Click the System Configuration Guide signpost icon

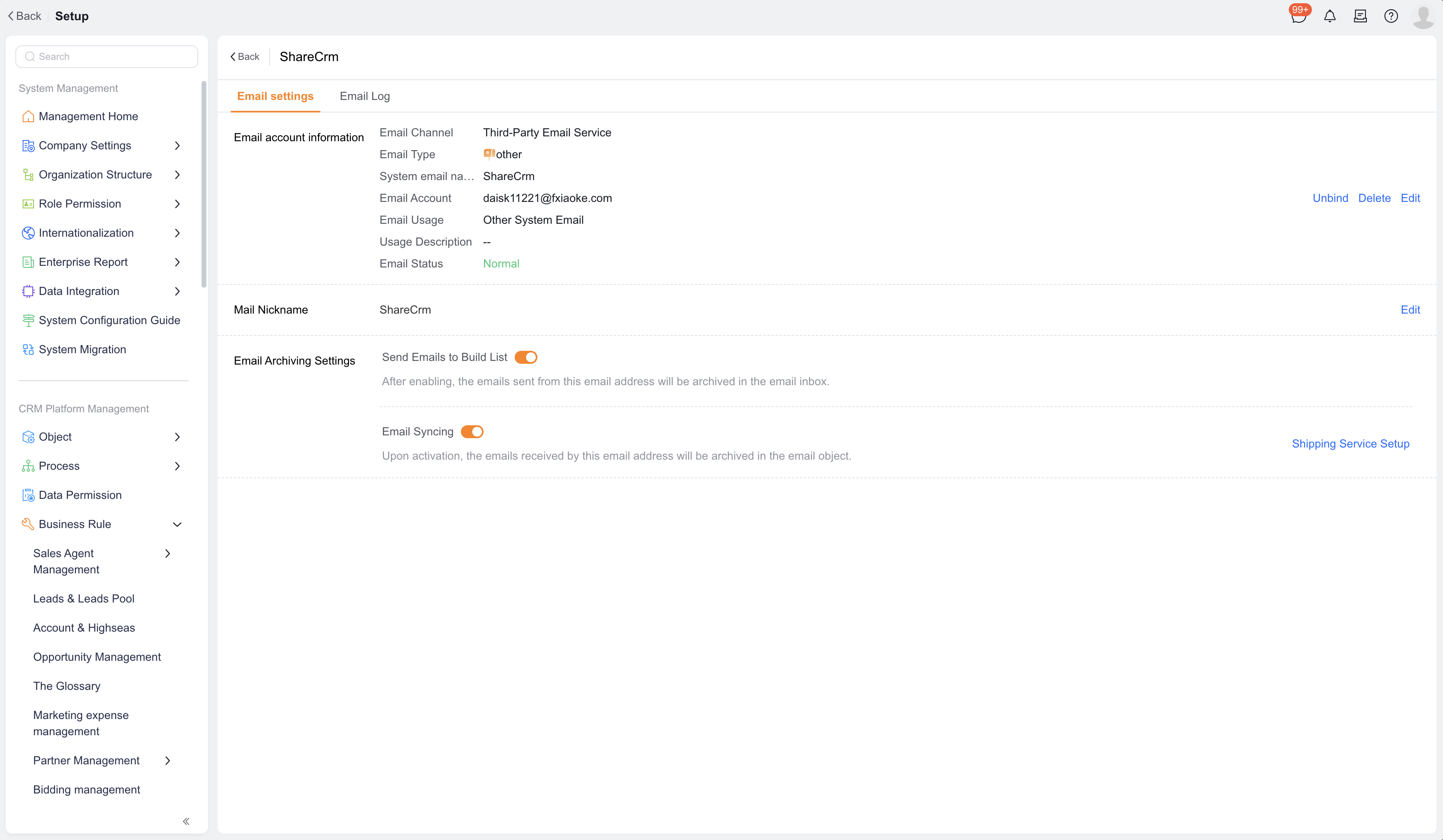[x=28, y=320]
